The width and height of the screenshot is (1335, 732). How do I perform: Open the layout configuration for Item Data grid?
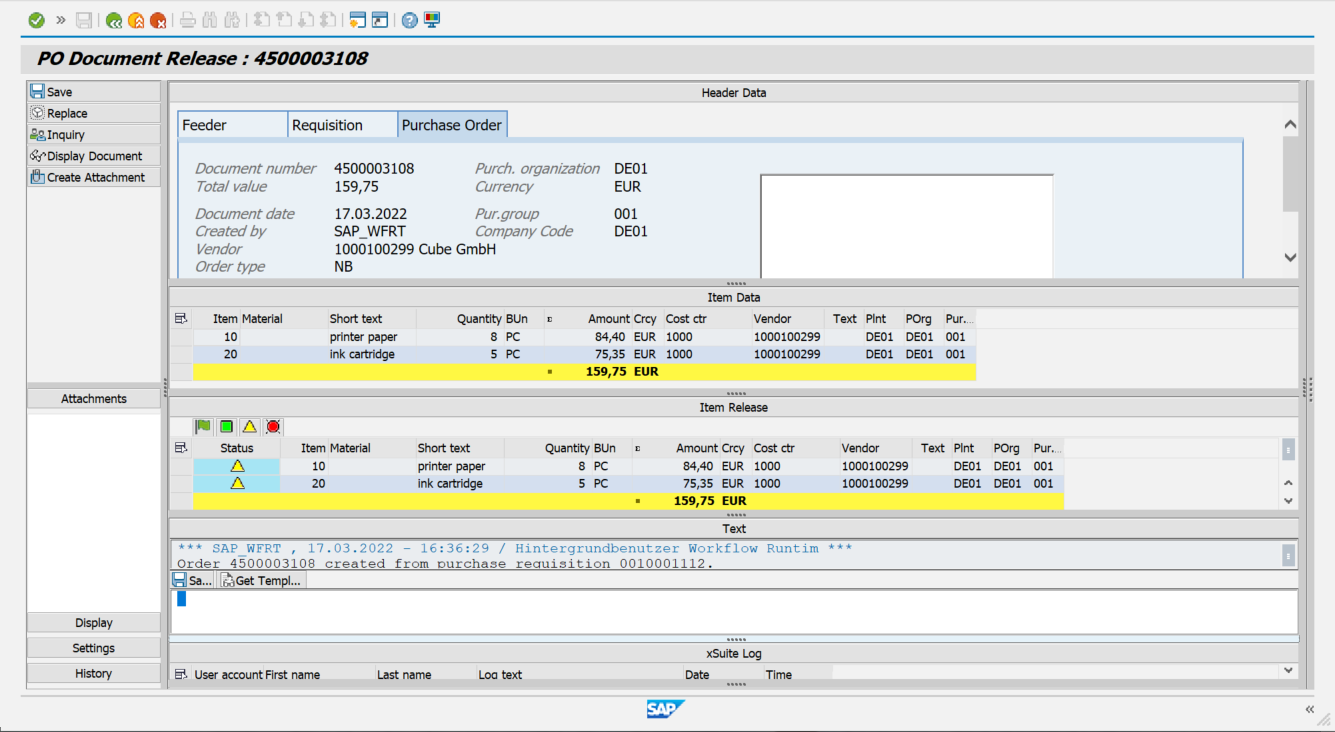click(x=181, y=318)
